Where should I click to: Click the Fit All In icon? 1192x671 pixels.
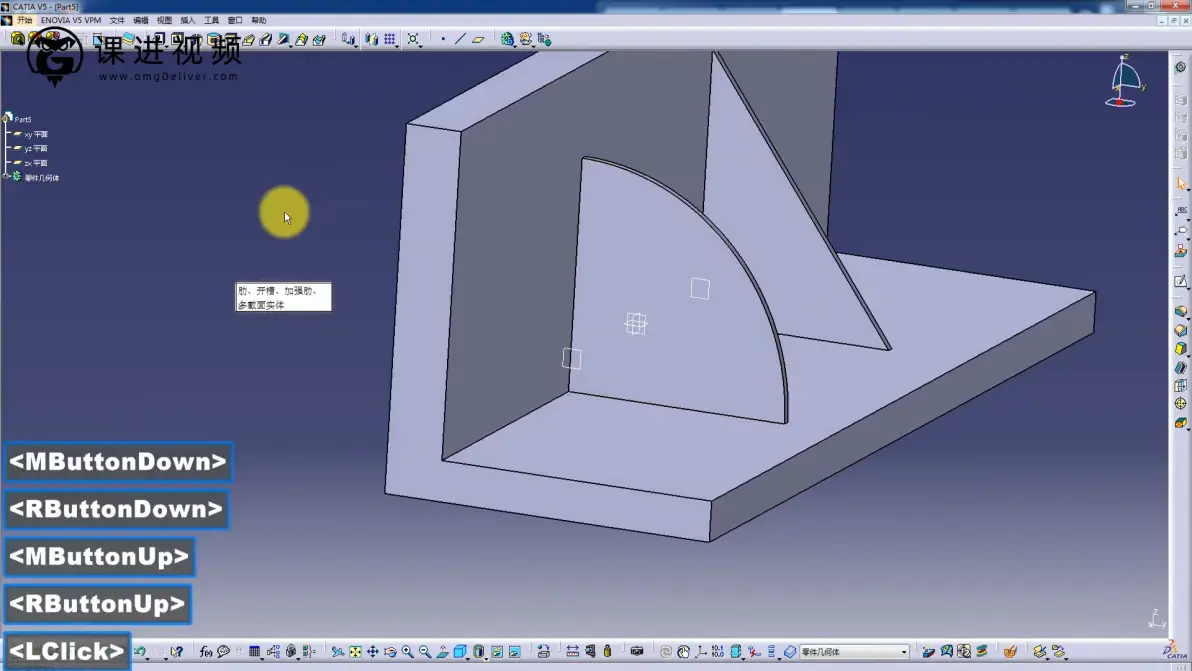coord(355,652)
